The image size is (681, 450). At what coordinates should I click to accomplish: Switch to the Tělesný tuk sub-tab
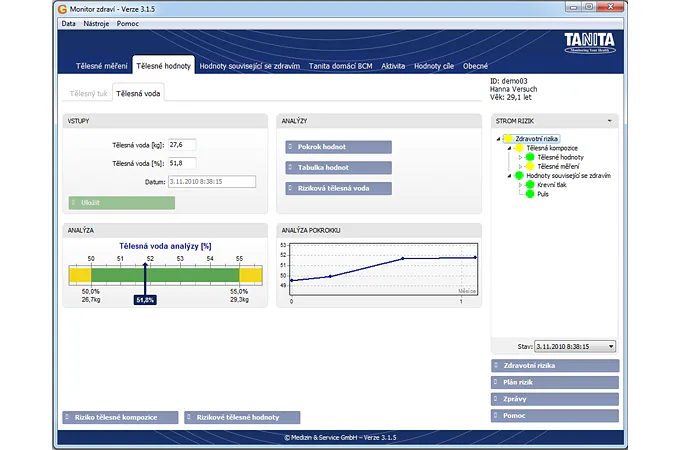pyautogui.click(x=88, y=93)
